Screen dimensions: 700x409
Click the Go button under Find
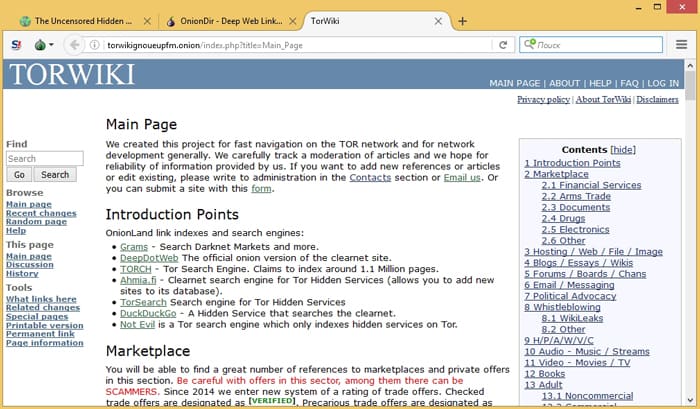pos(20,174)
